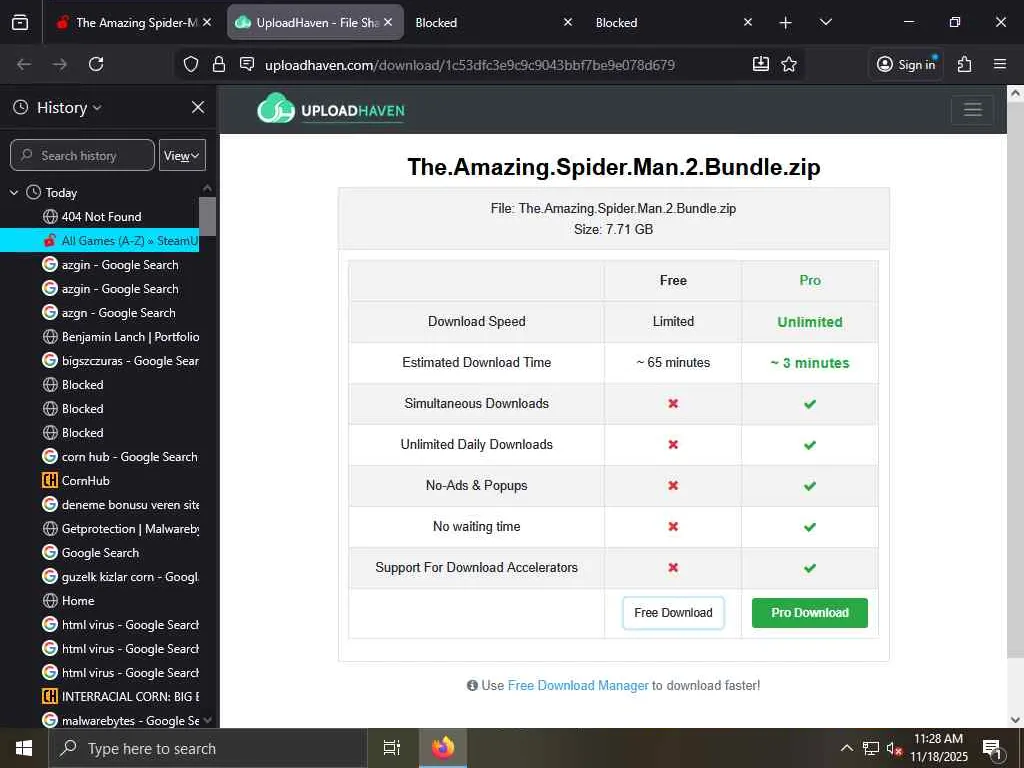The height and width of the screenshot is (768, 1024).
Task: Close the History sidebar
Action: point(198,107)
